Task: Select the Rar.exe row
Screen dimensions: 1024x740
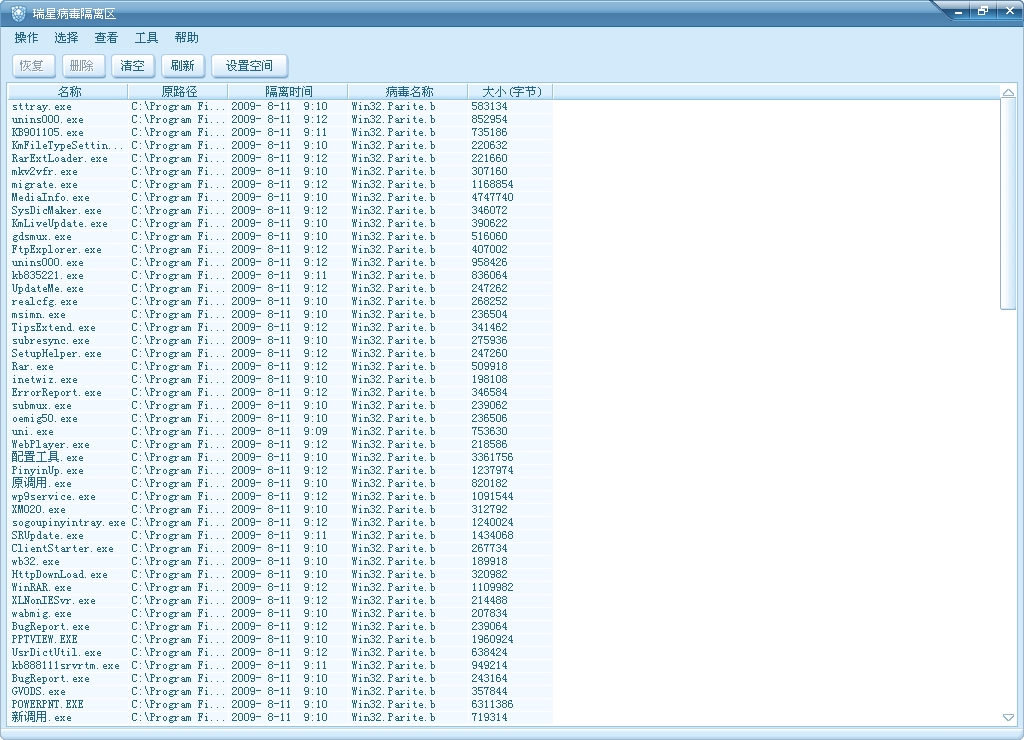Action: tap(281, 366)
